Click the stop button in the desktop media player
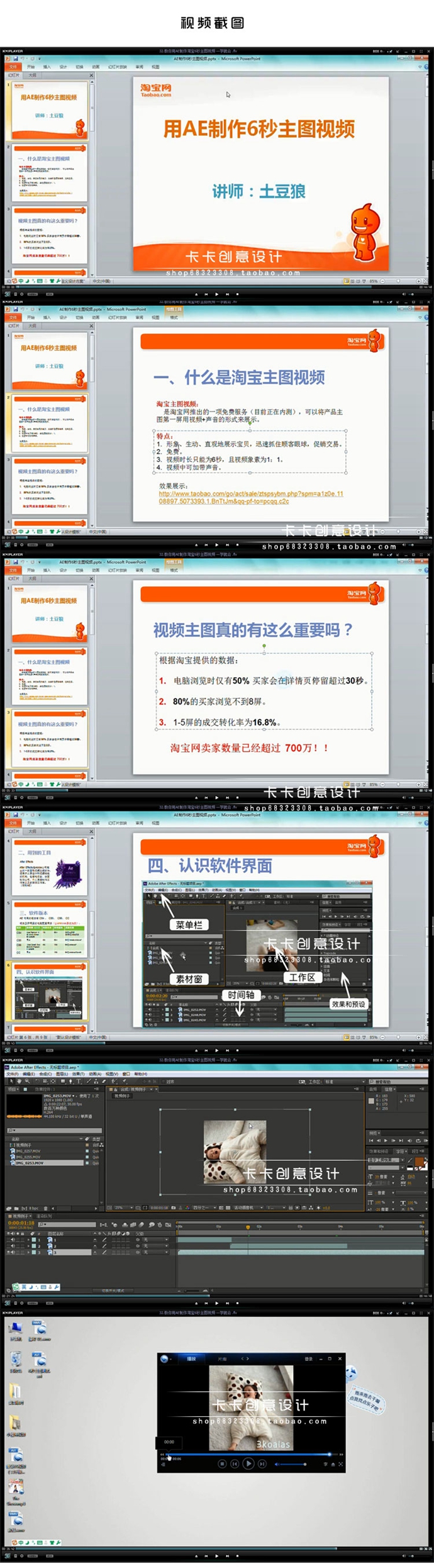434x1568 pixels. pos(222,1464)
